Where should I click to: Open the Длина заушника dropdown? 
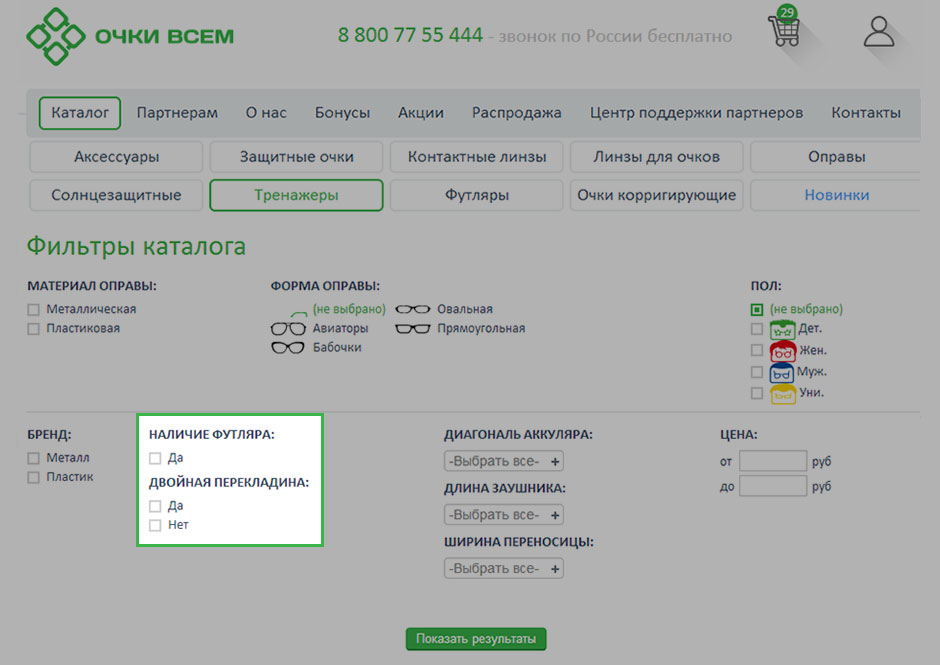pos(504,515)
